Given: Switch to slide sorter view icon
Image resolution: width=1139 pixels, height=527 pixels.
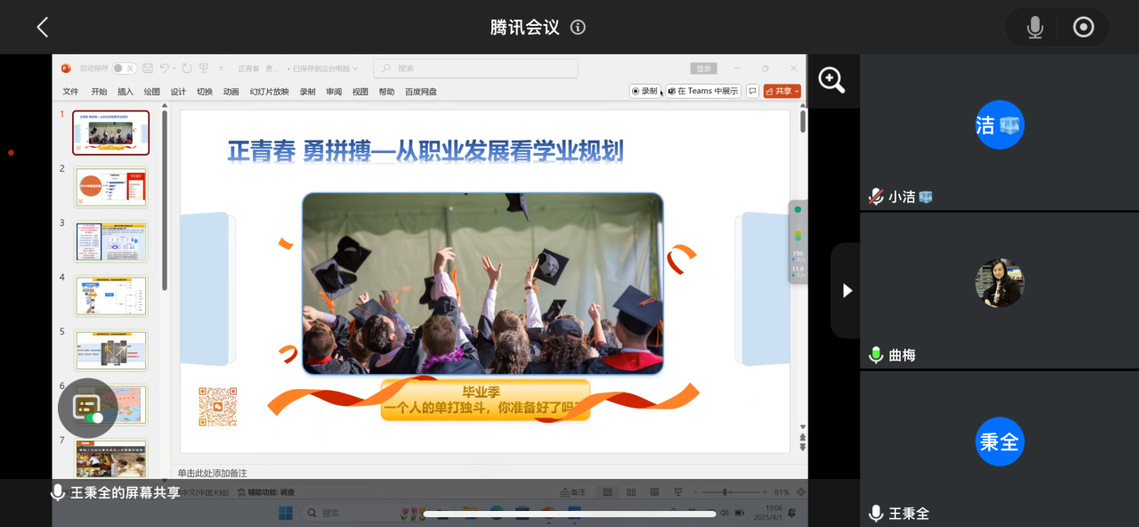Looking at the screenshot, I should pos(631,492).
